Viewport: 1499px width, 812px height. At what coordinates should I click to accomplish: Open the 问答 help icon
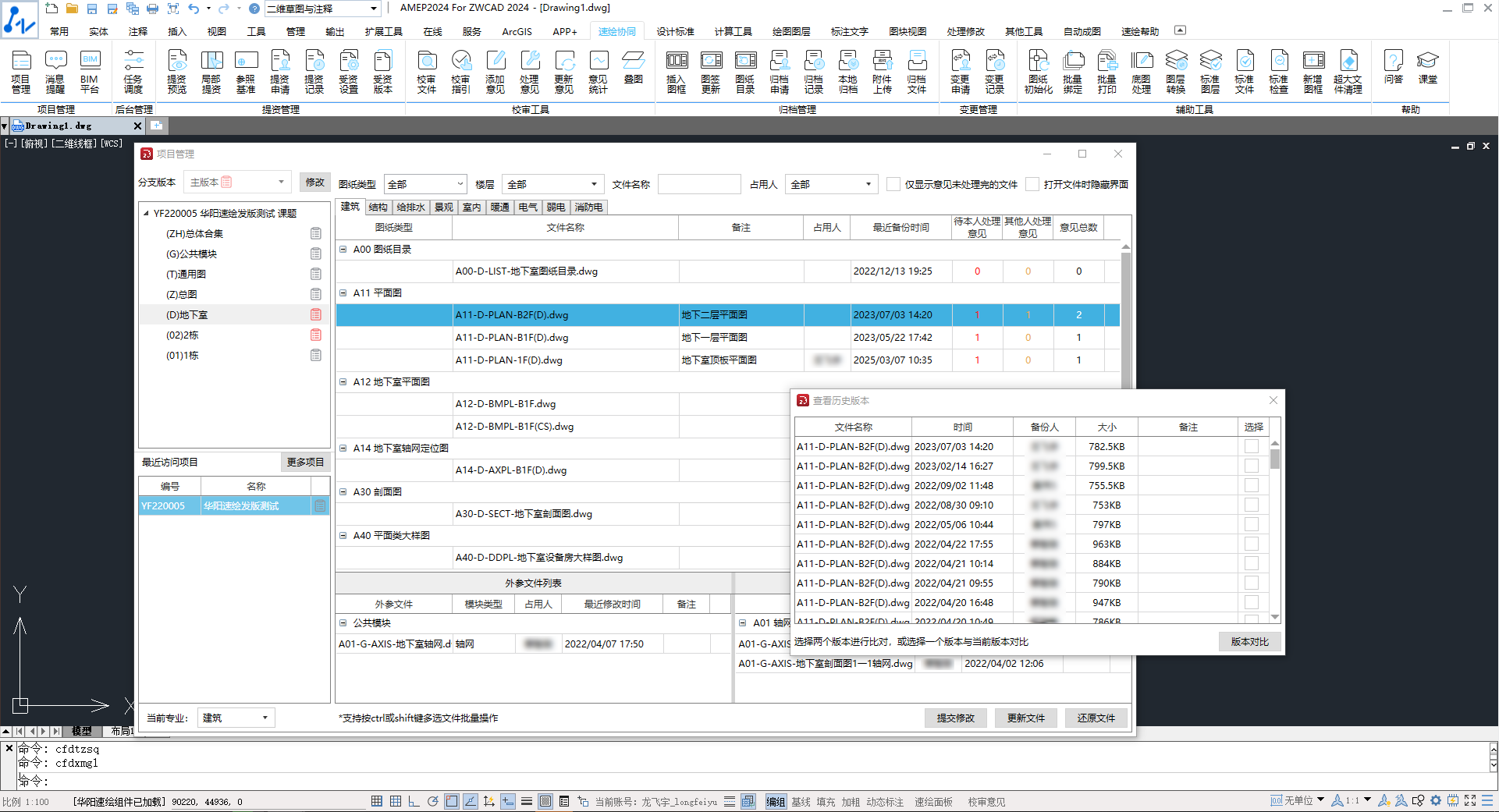tap(1394, 68)
